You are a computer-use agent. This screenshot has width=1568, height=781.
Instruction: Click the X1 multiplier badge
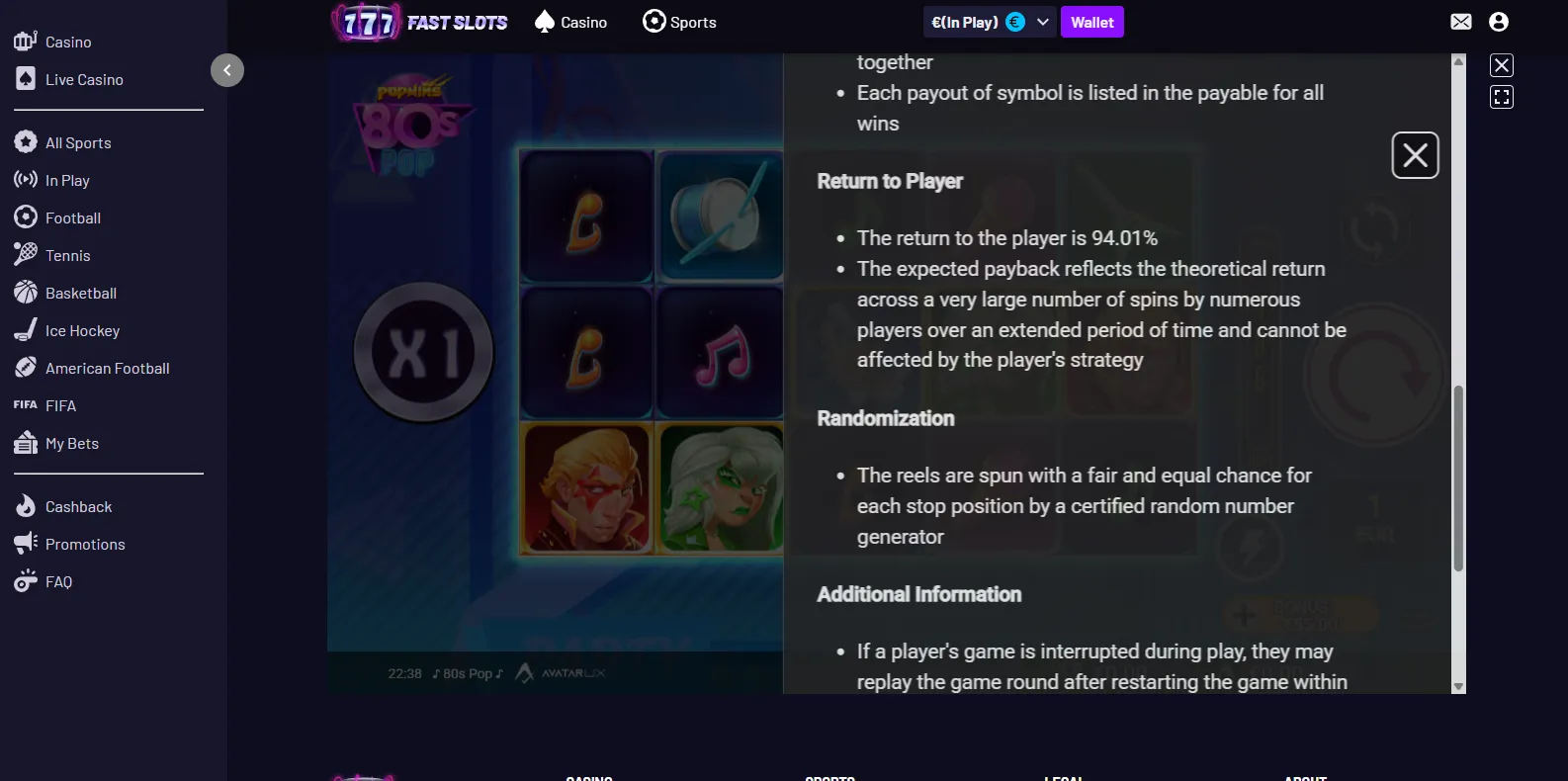(423, 352)
